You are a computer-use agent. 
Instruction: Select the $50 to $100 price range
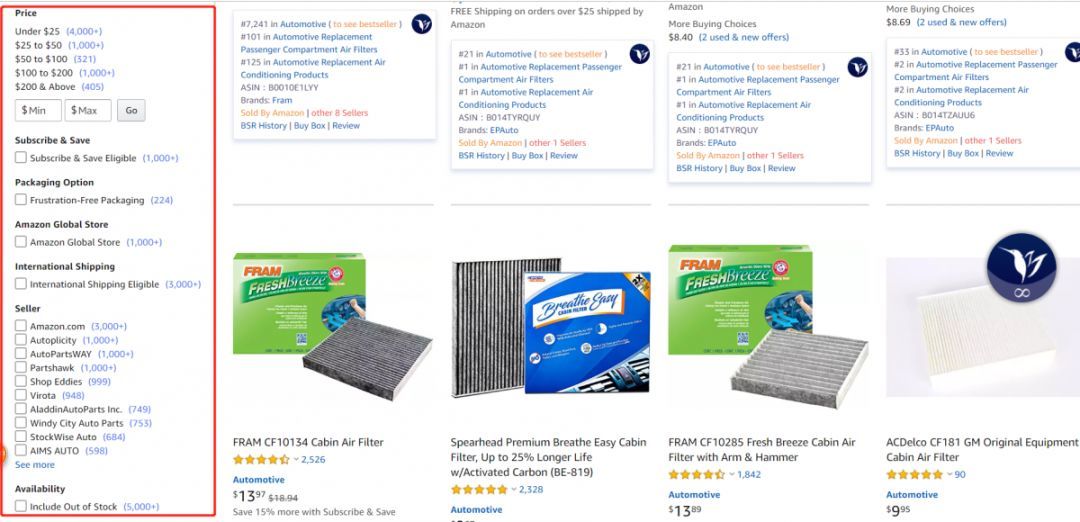click(x=41, y=59)
